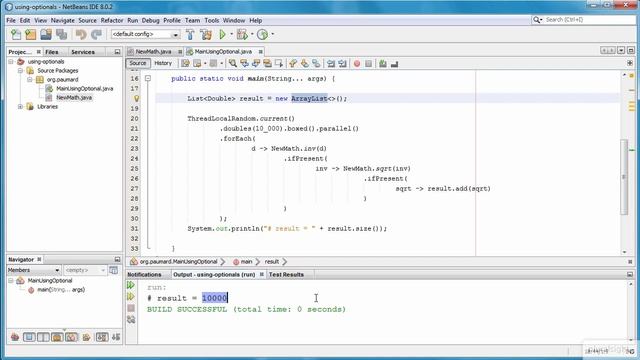Image resolution: width=640 pixels, height=360 pixels.
Task: Collapse the using-optionals project node
Action: pos(11,62)
